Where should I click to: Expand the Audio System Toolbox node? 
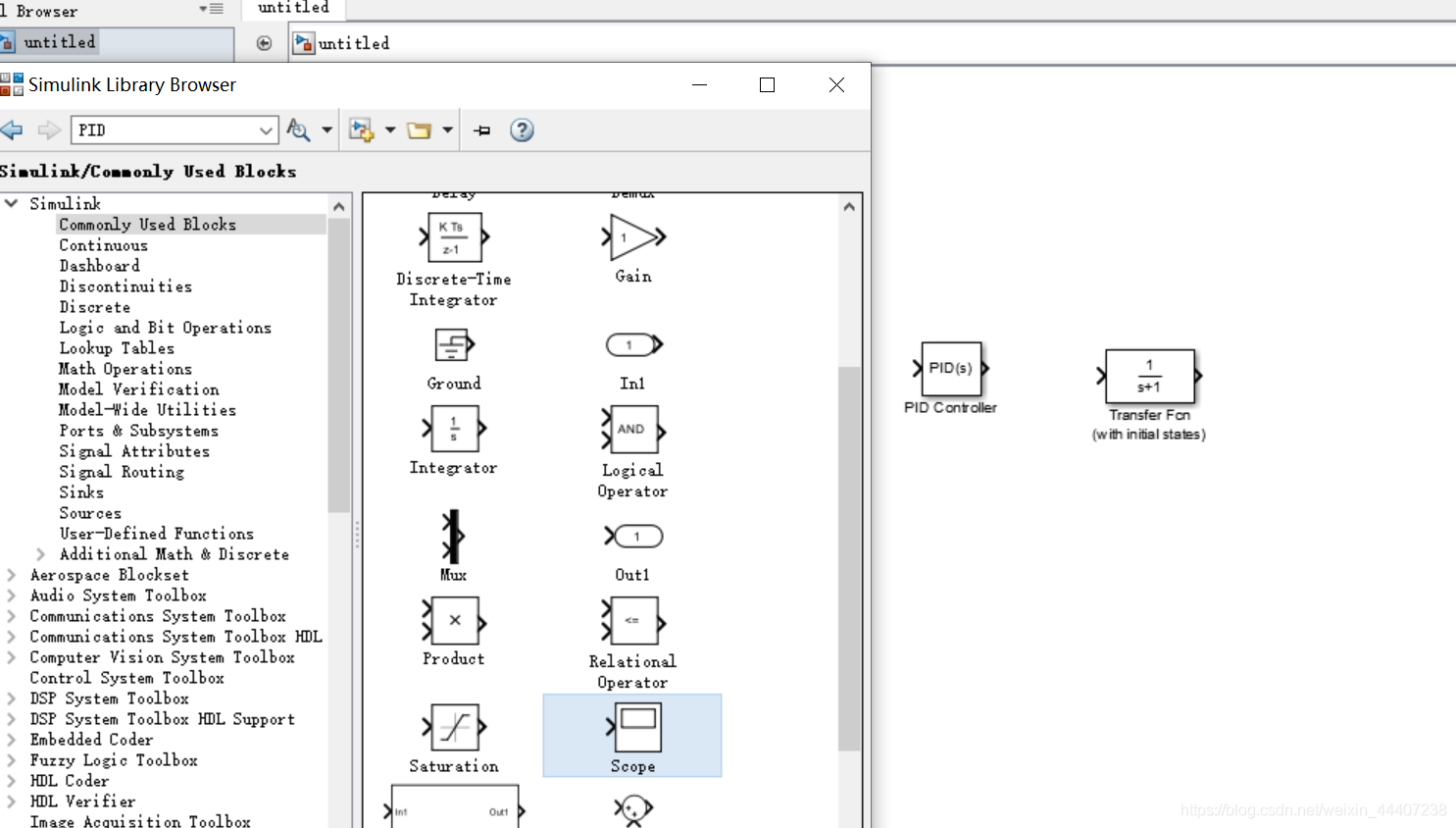[x=12, y=595]
